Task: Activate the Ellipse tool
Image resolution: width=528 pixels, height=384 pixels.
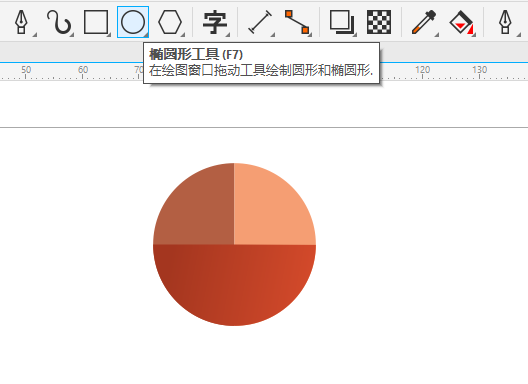Action: (x=133, y=22)
